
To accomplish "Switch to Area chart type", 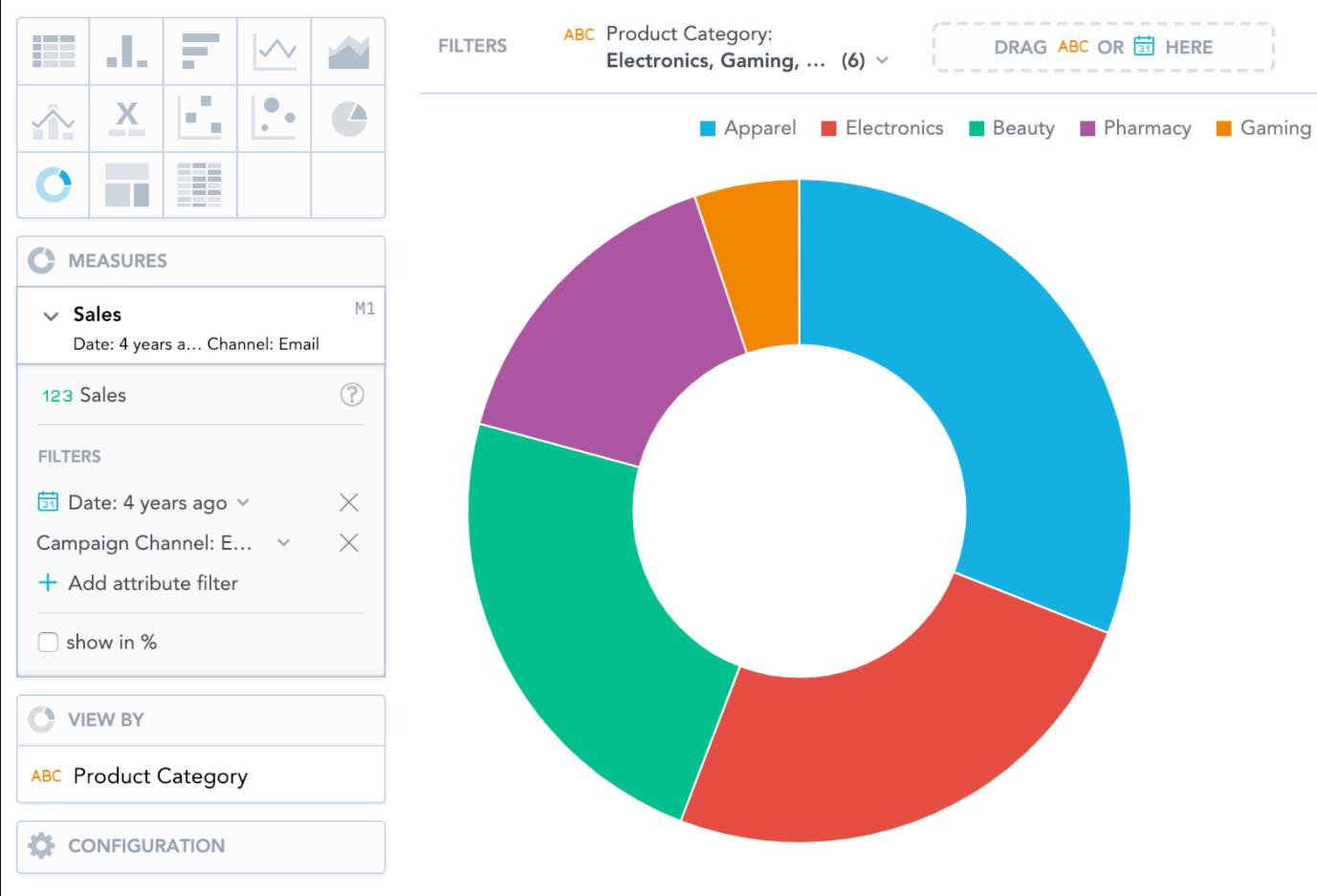I will click(348, 52).
